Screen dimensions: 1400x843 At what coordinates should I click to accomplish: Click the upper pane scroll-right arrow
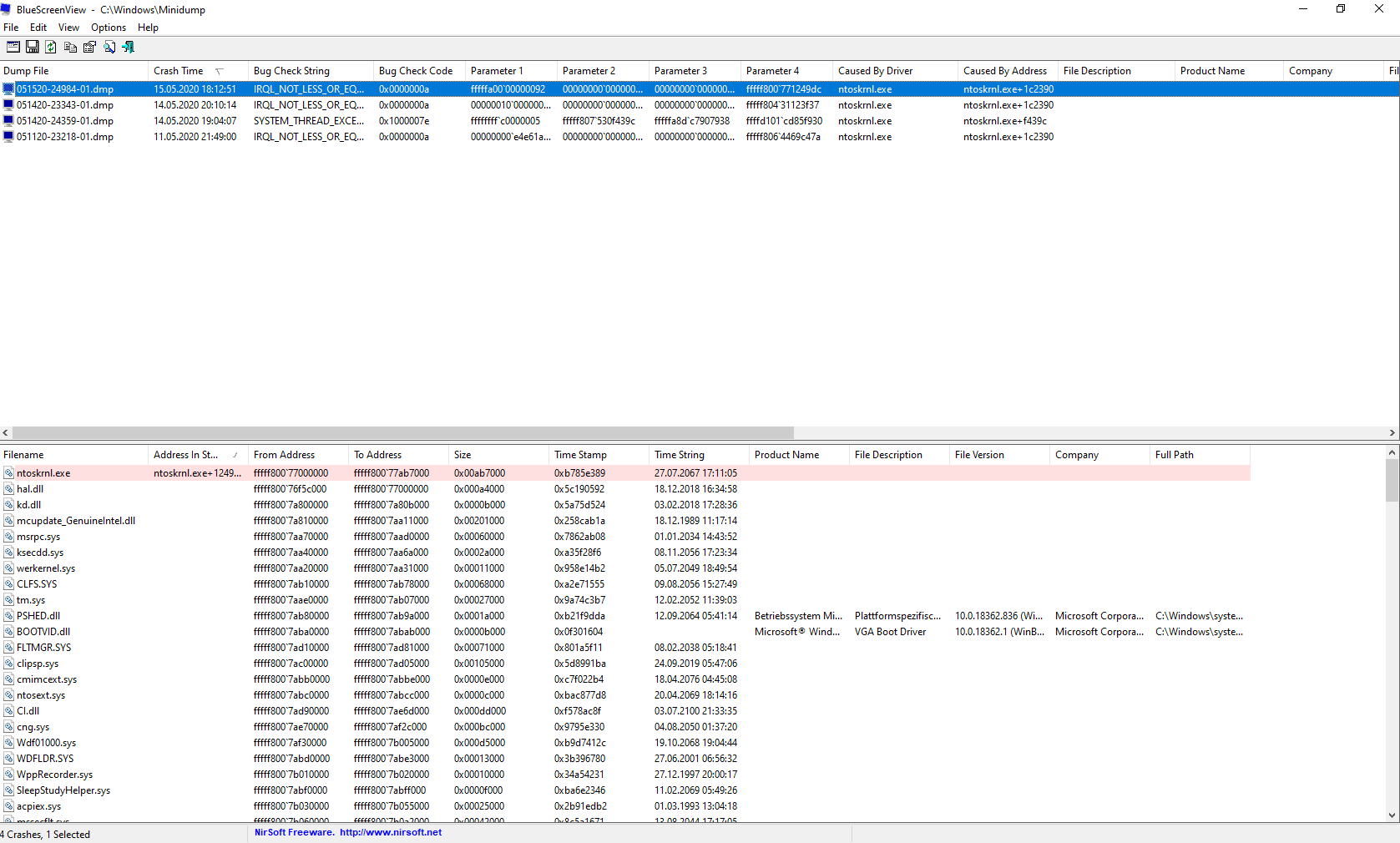pyautogui.click(x=1392, y=432)
